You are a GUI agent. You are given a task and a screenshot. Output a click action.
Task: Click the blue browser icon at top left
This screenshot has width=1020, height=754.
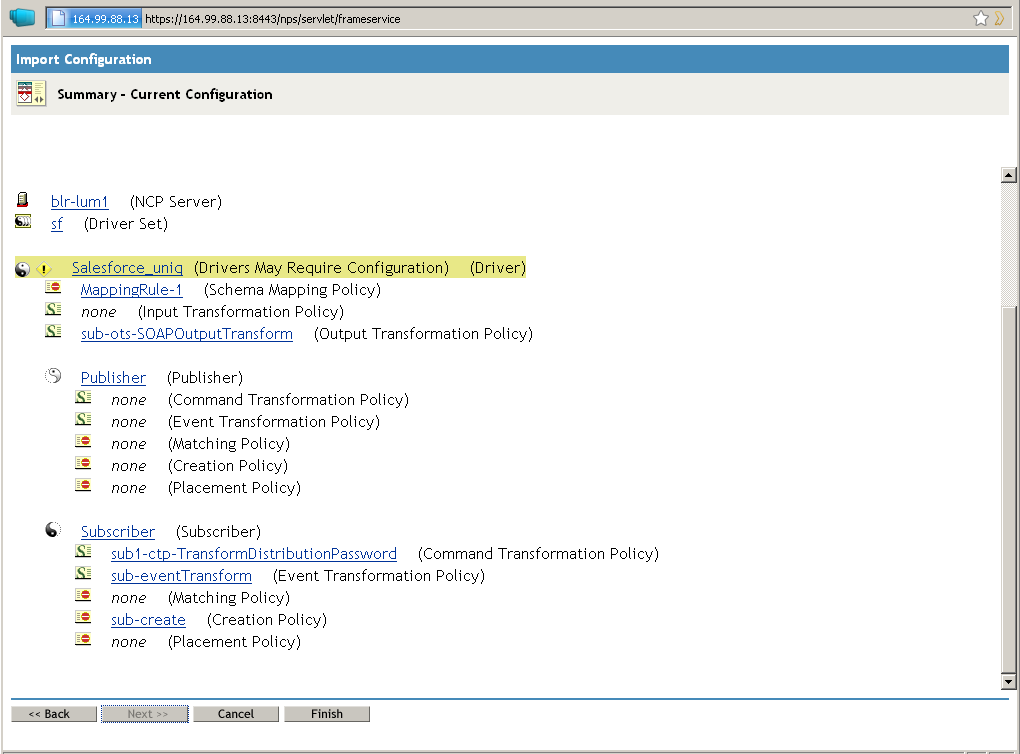22,18
